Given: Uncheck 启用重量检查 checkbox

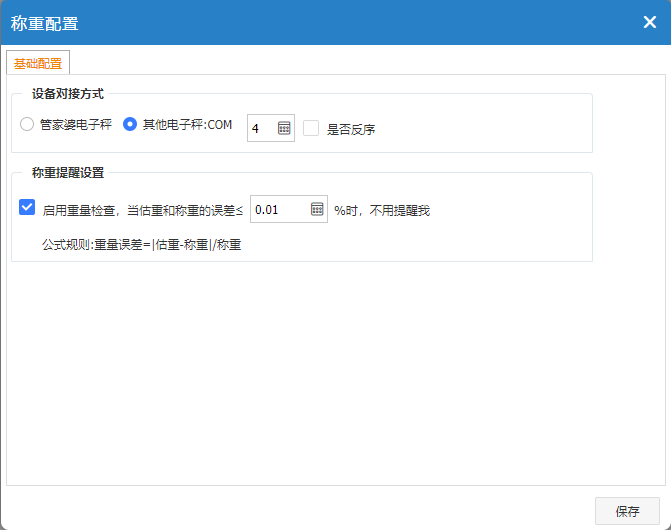Looking at the screenshot, I should click(x=27, y=207).
